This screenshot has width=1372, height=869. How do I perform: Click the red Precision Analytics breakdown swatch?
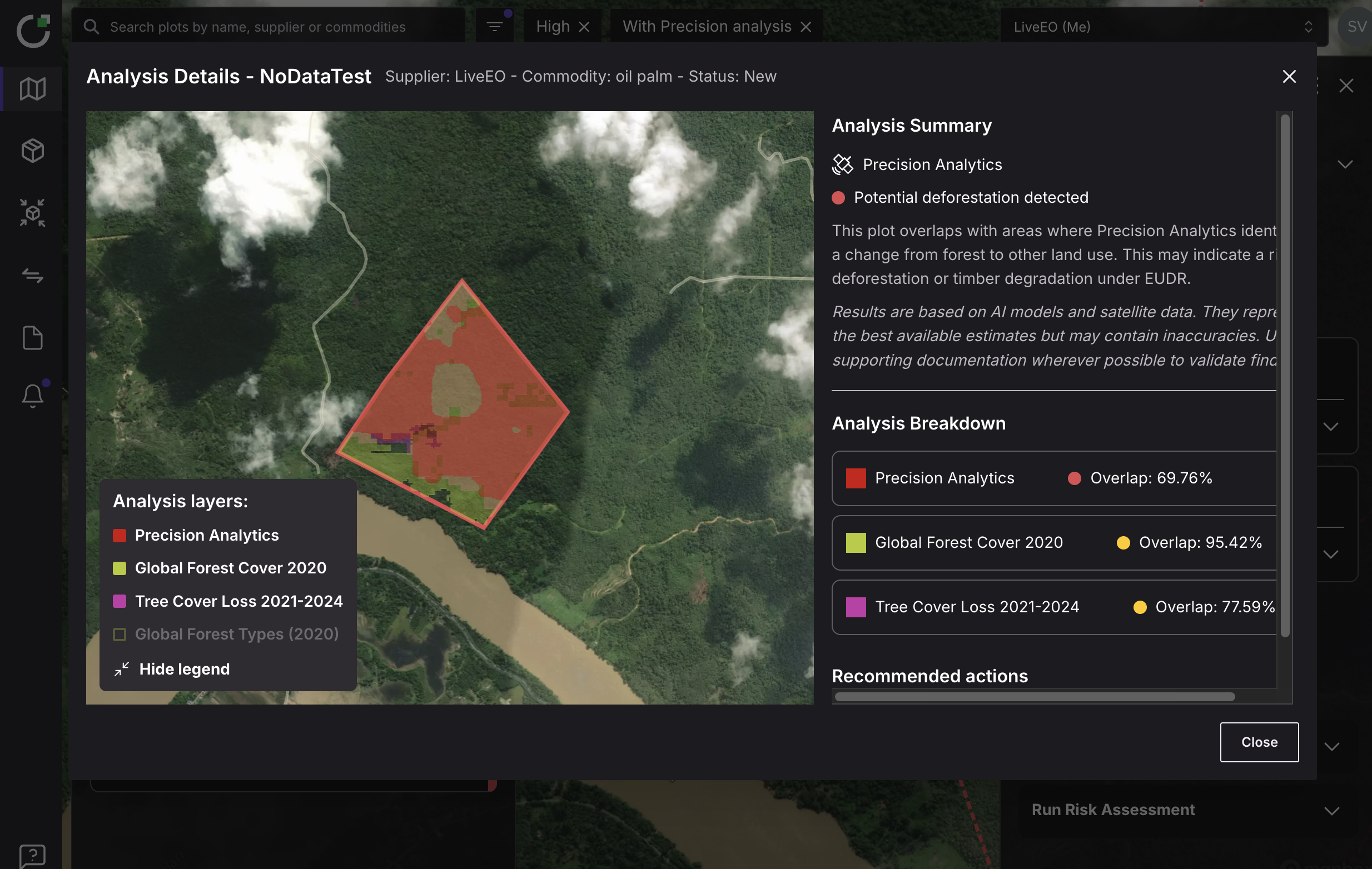(x=855, y=478)
